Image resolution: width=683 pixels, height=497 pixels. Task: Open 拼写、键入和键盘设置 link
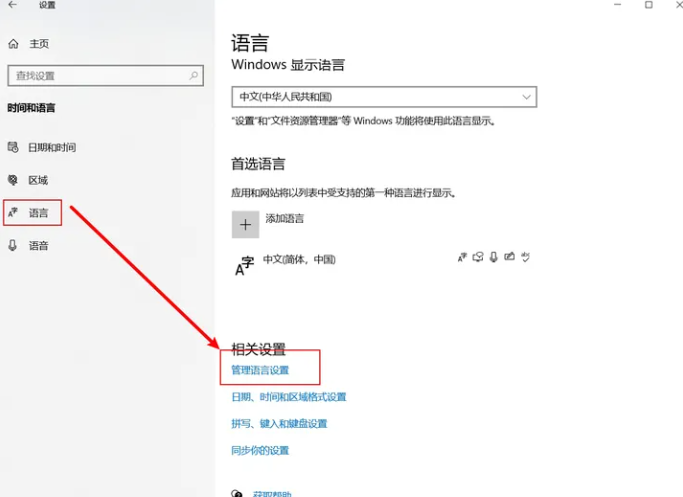pos(279,424)
